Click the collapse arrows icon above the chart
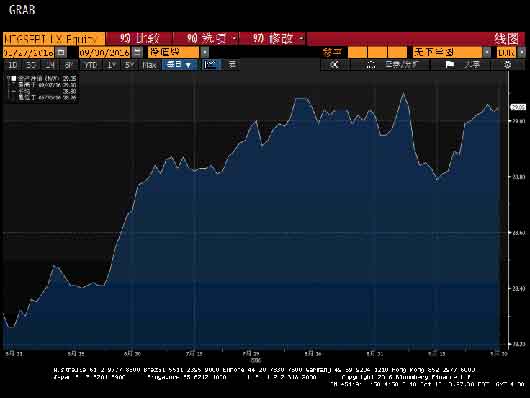The image size is (530, 398). pyautogui.click(x=335, y=64)
